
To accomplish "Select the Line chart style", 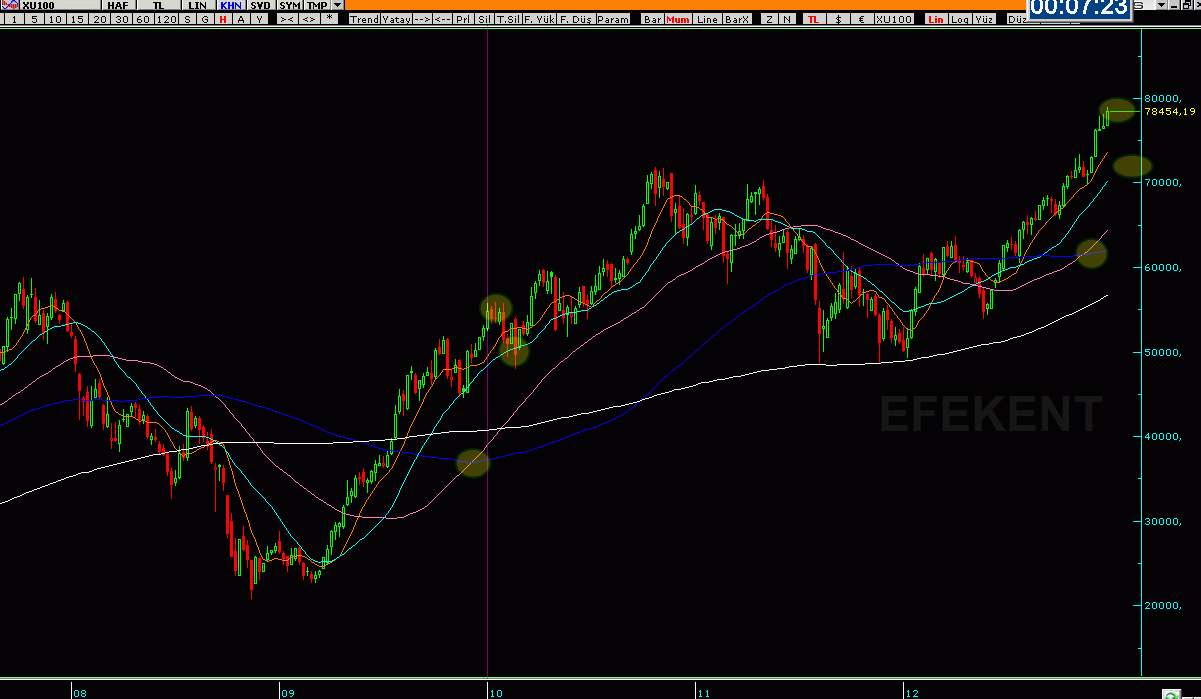I will tap(707, 19).
